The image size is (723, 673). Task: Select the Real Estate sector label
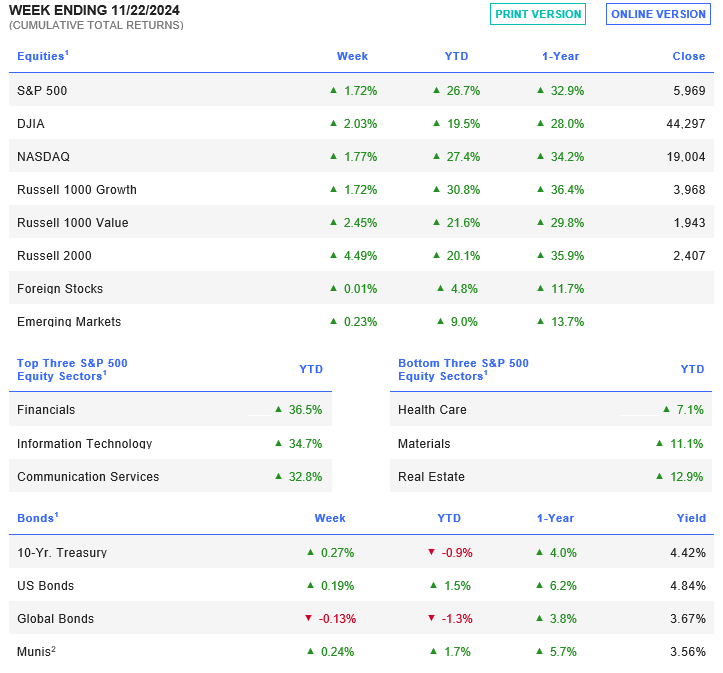pos(431,477)
